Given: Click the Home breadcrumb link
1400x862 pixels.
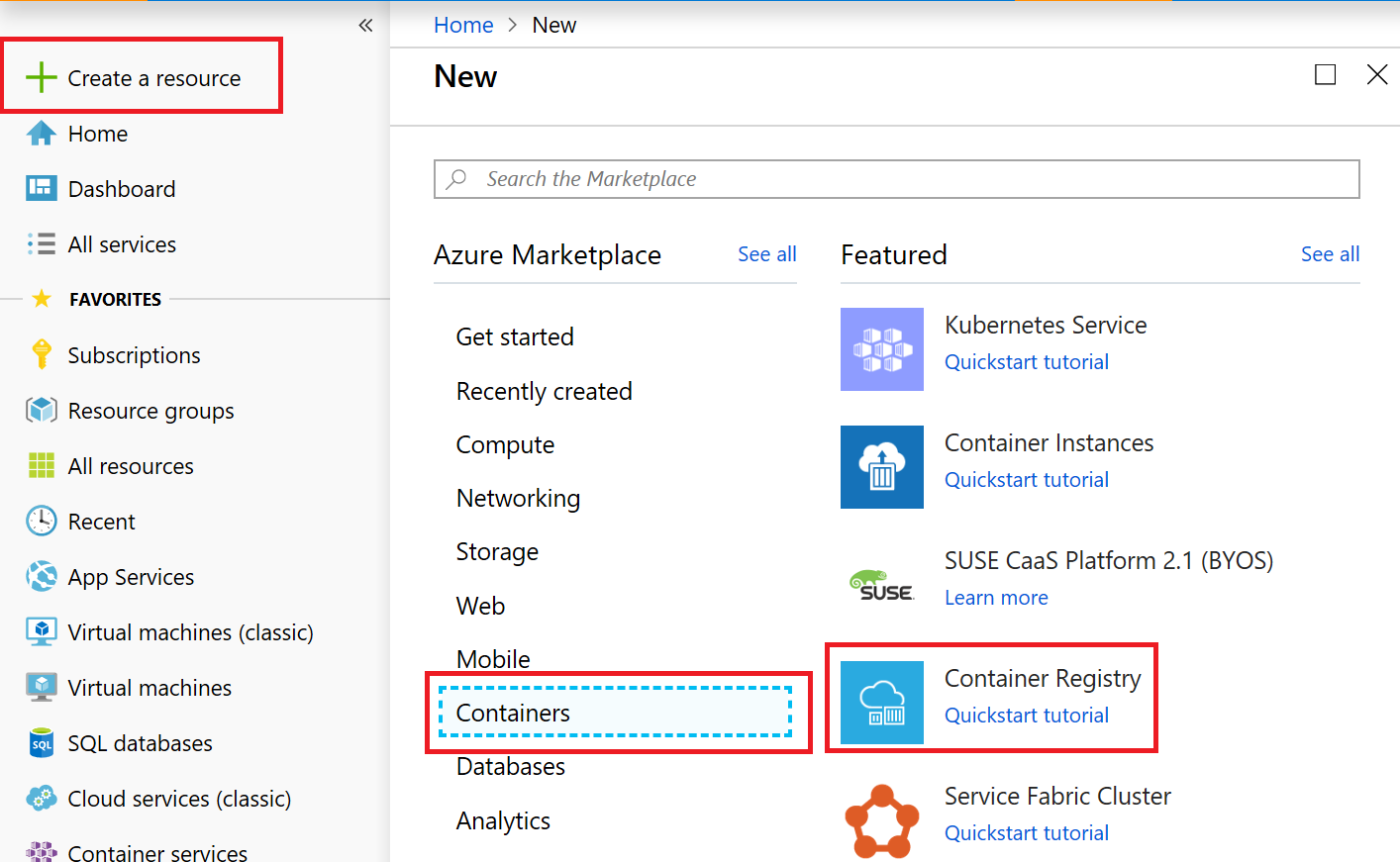Looking at the screenshot, I should 463,25.
